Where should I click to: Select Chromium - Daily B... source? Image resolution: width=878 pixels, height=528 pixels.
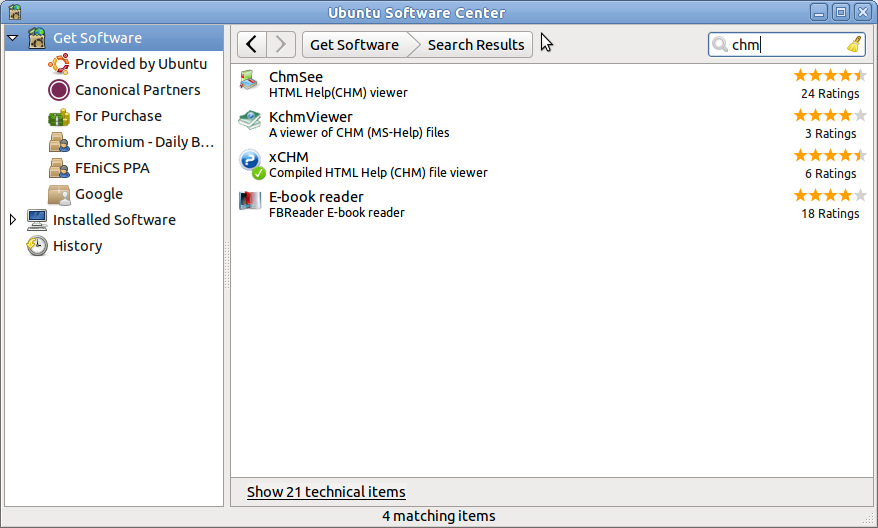coord(144,142)
